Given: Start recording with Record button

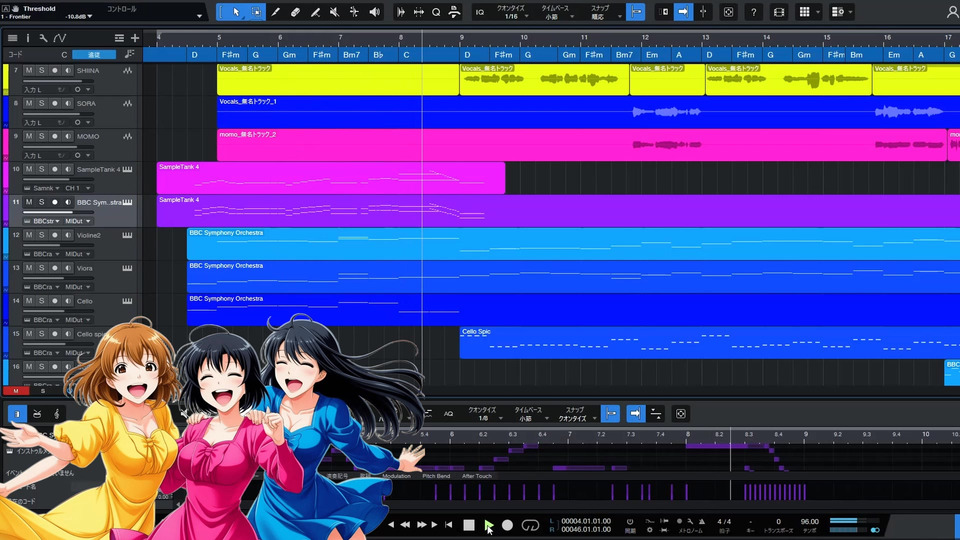Looking at the screenshot, I should (x=508, y=525).
